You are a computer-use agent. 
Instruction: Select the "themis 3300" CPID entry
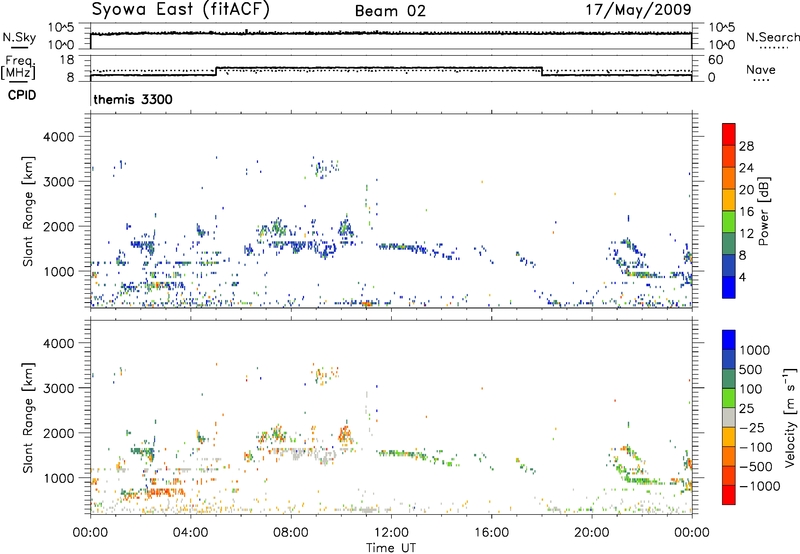(133, 99)
